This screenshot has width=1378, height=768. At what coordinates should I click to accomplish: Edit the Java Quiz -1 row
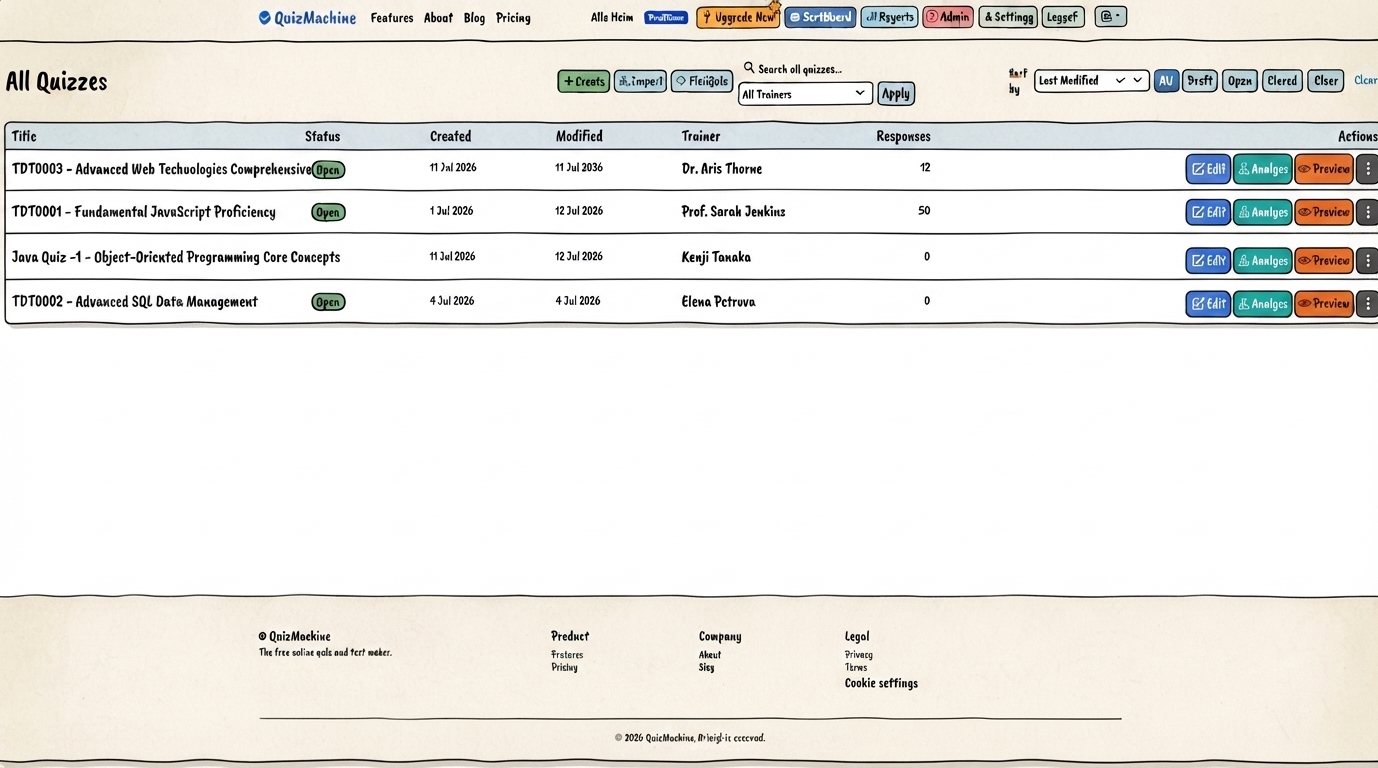[1208, 261]
